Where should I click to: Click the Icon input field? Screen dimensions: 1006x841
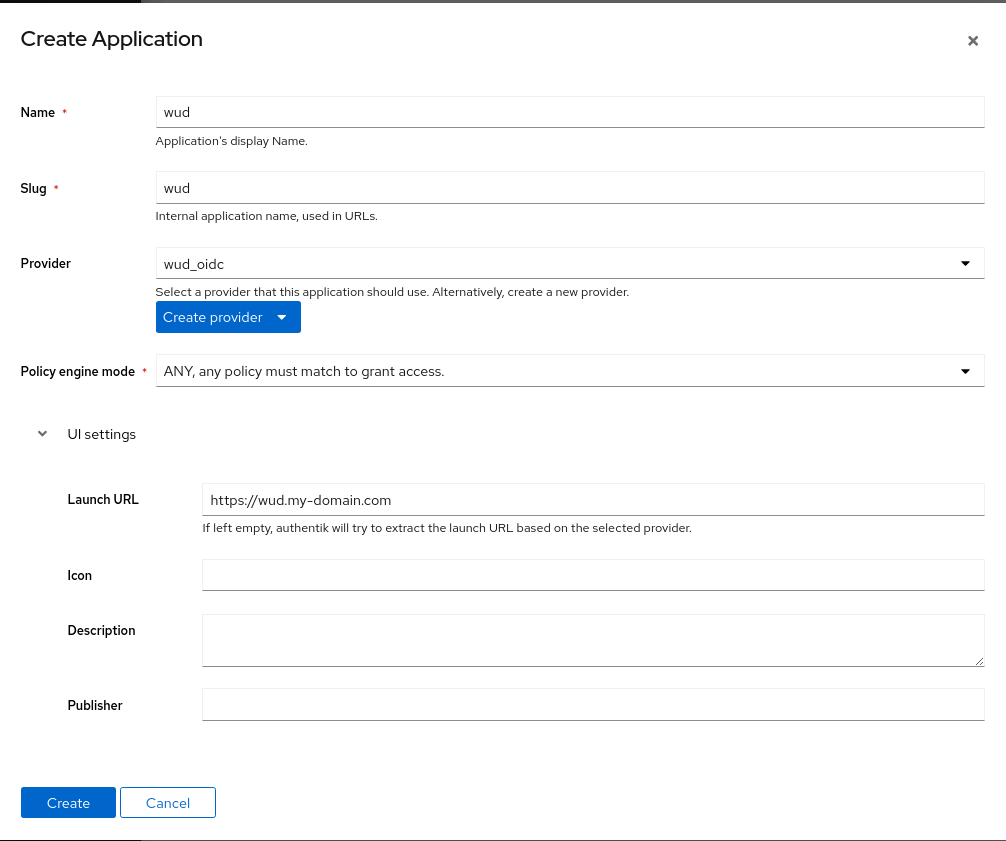click(x=593, y=575)
